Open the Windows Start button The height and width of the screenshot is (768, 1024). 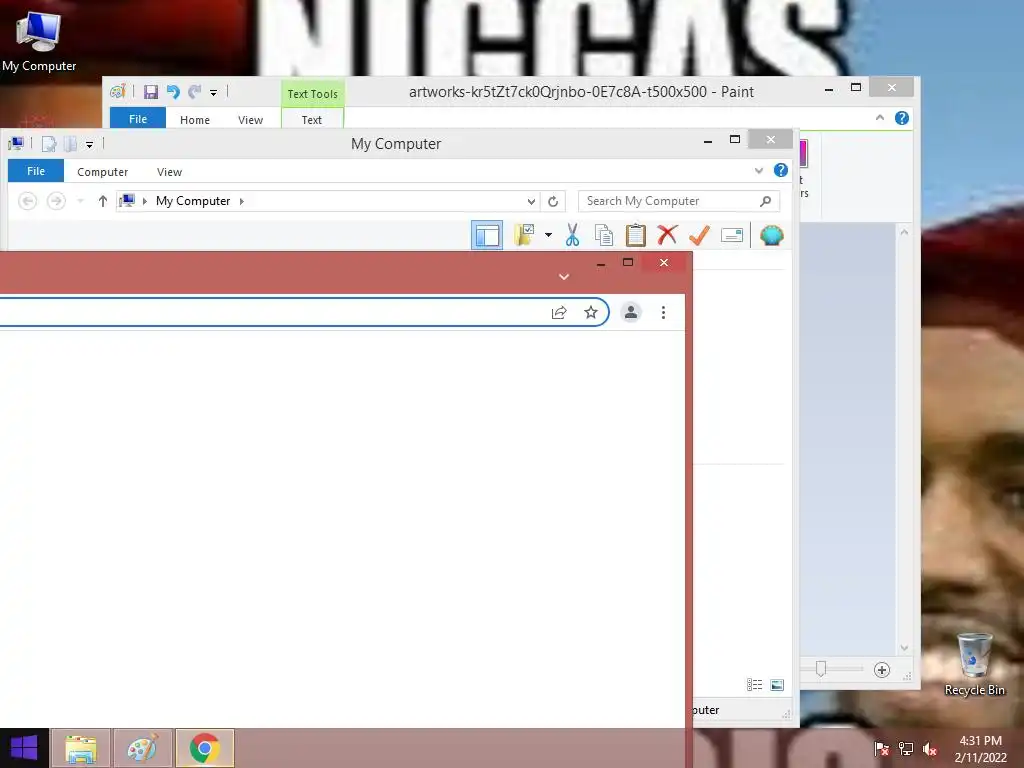pos(24,748)
